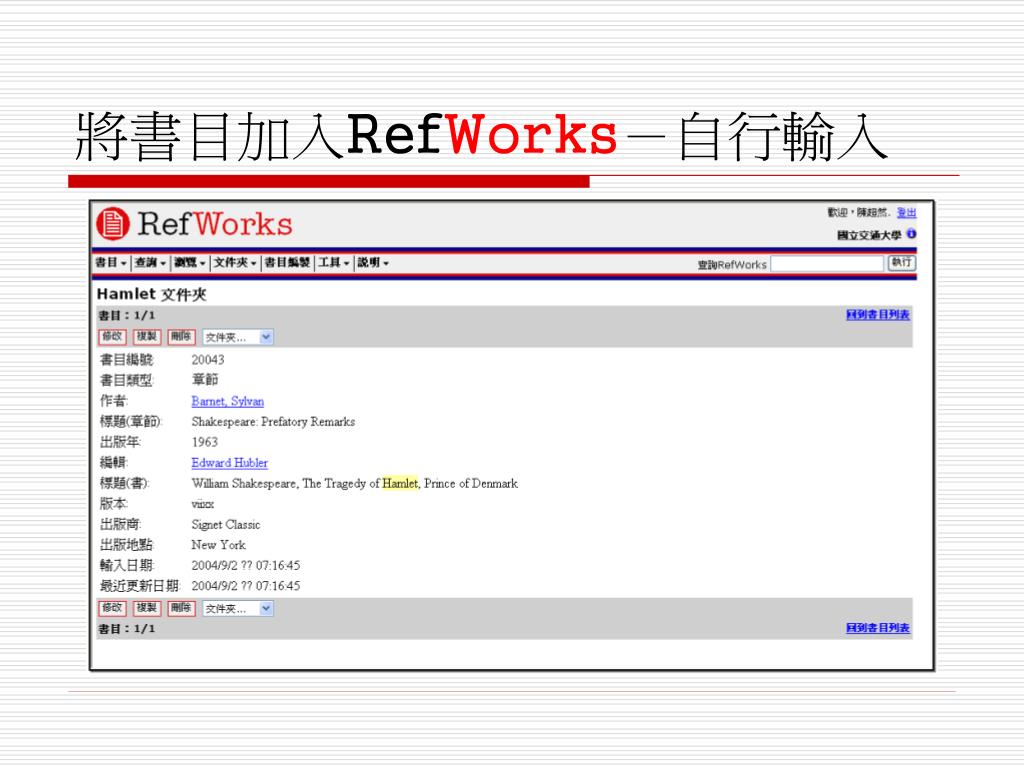
Task: Open the 說明 menu
Action: [373, 263]
